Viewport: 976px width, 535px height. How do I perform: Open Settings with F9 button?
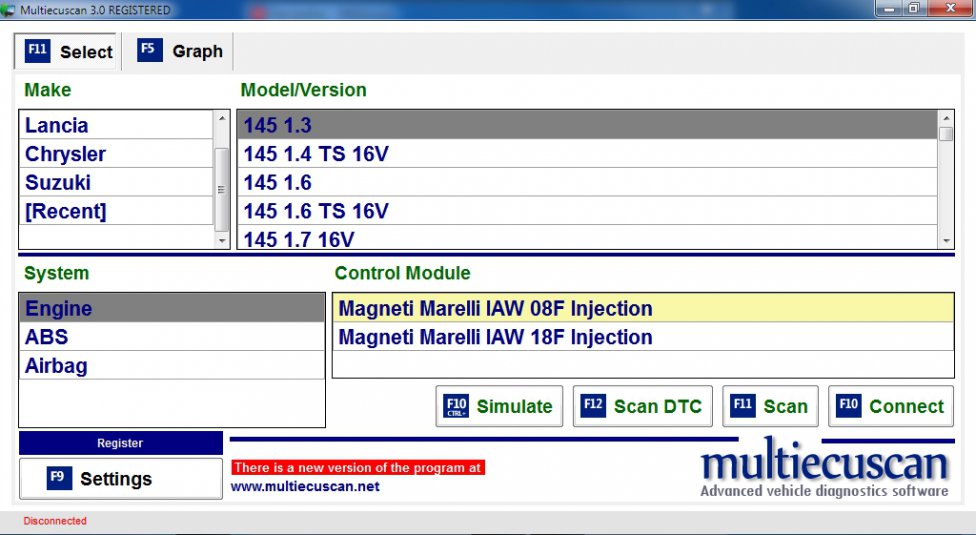[120, 479]
